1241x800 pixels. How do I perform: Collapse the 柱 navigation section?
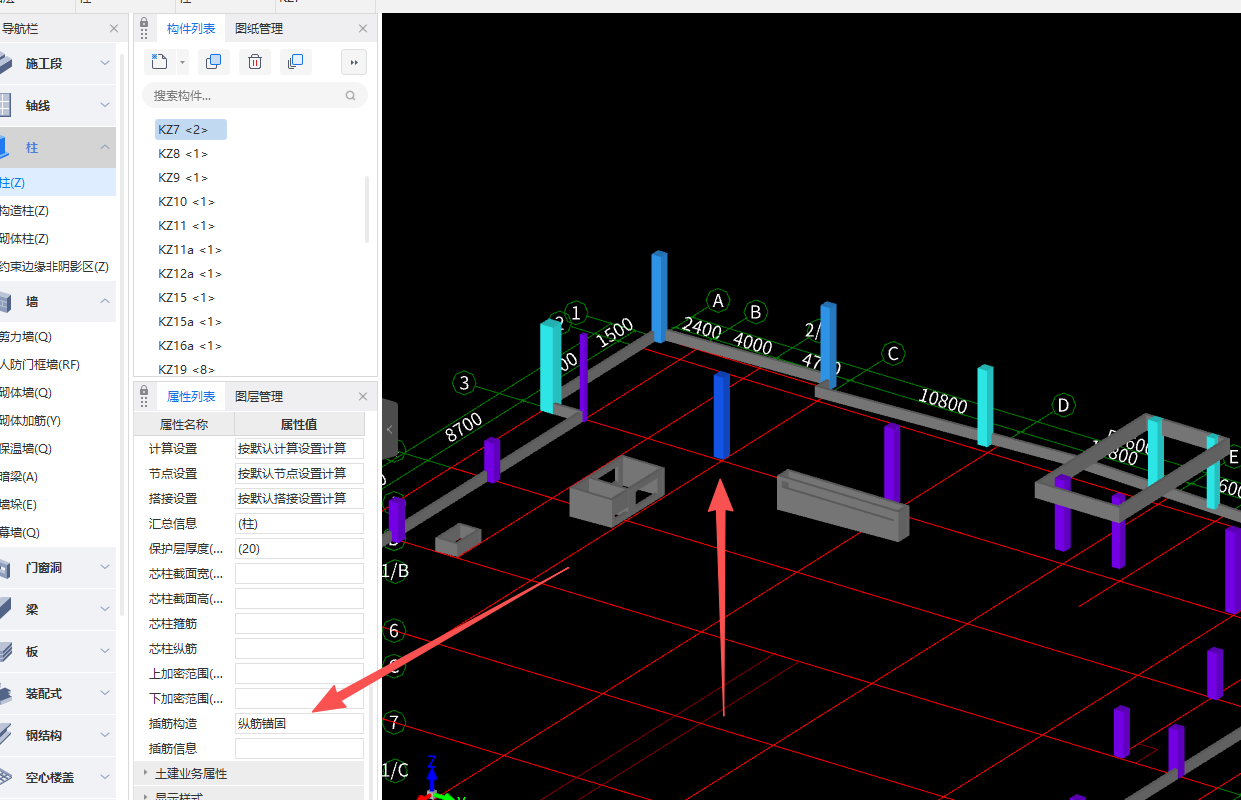tap(105, 147)
